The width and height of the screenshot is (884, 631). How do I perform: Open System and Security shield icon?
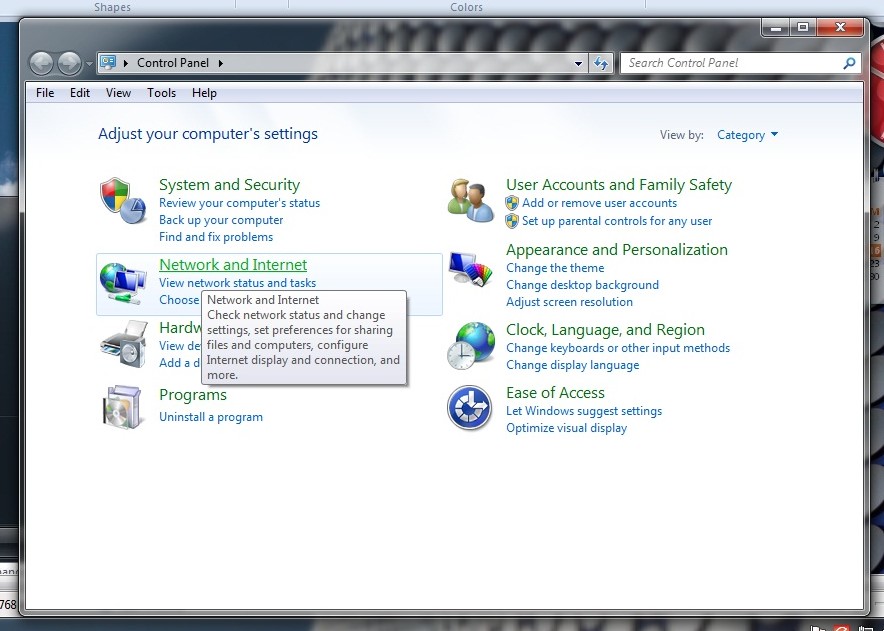123,201
